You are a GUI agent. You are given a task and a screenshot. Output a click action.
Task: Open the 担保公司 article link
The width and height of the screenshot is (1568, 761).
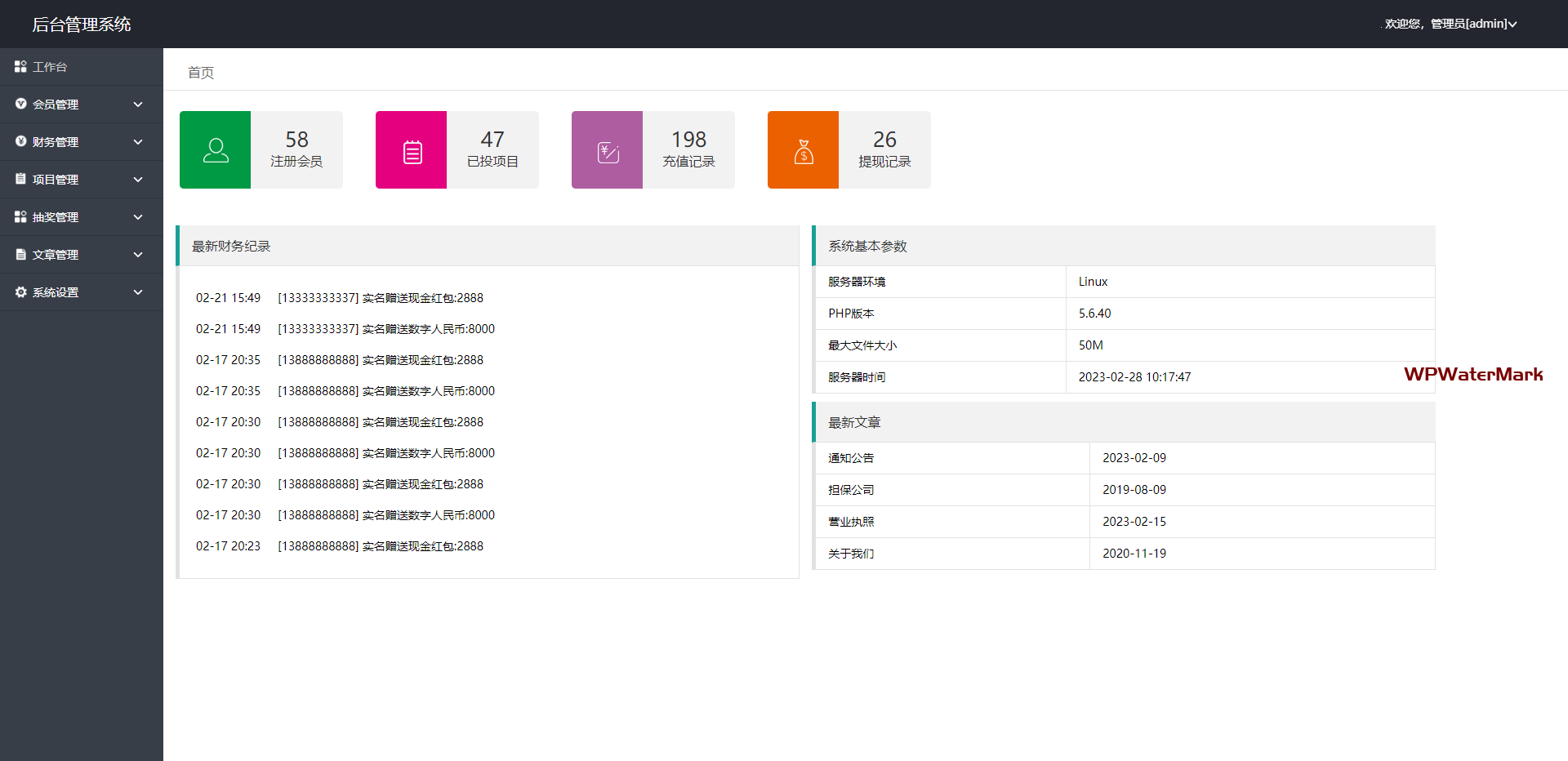coord(851,490)
